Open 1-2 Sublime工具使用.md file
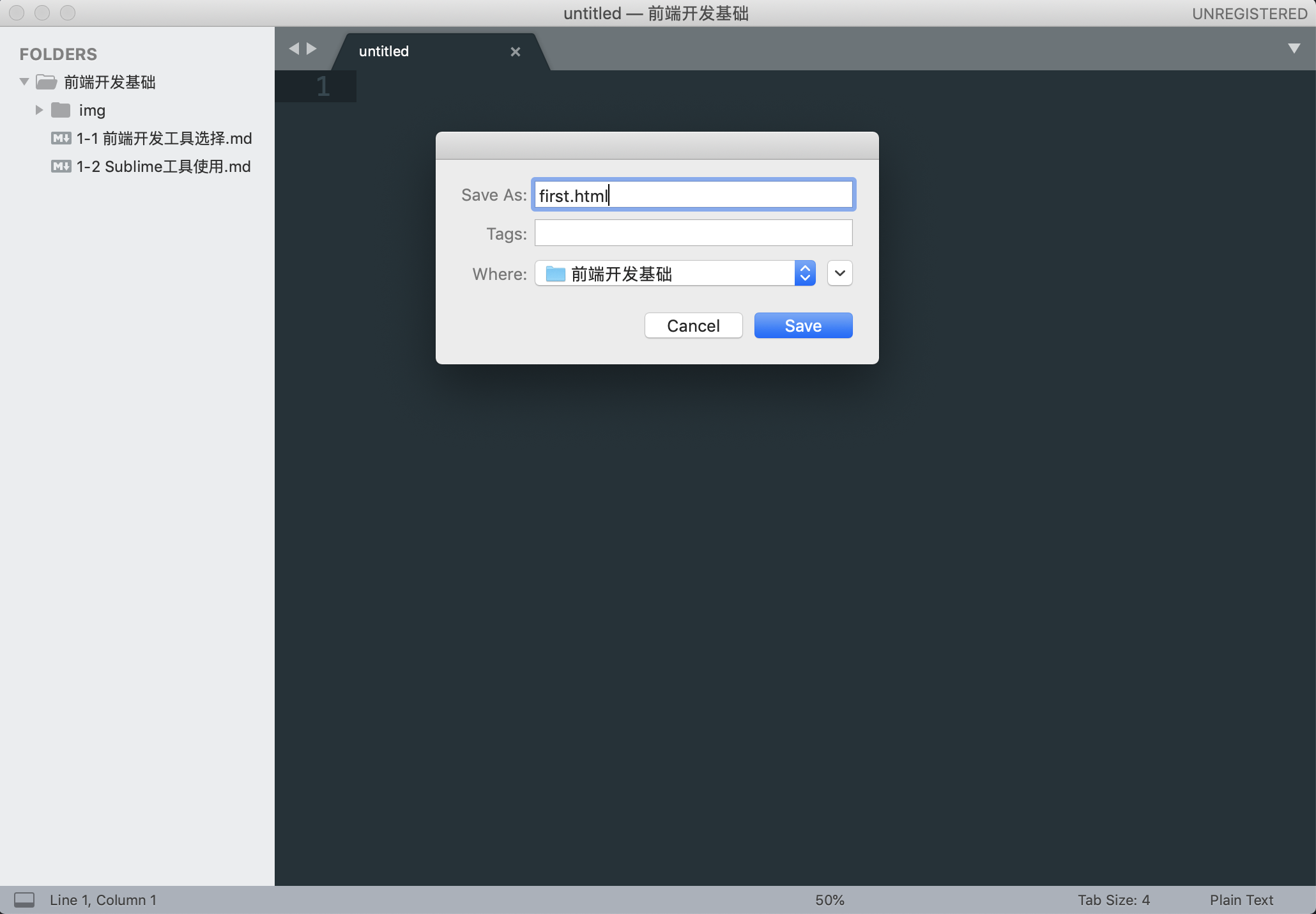 (163, 167)
